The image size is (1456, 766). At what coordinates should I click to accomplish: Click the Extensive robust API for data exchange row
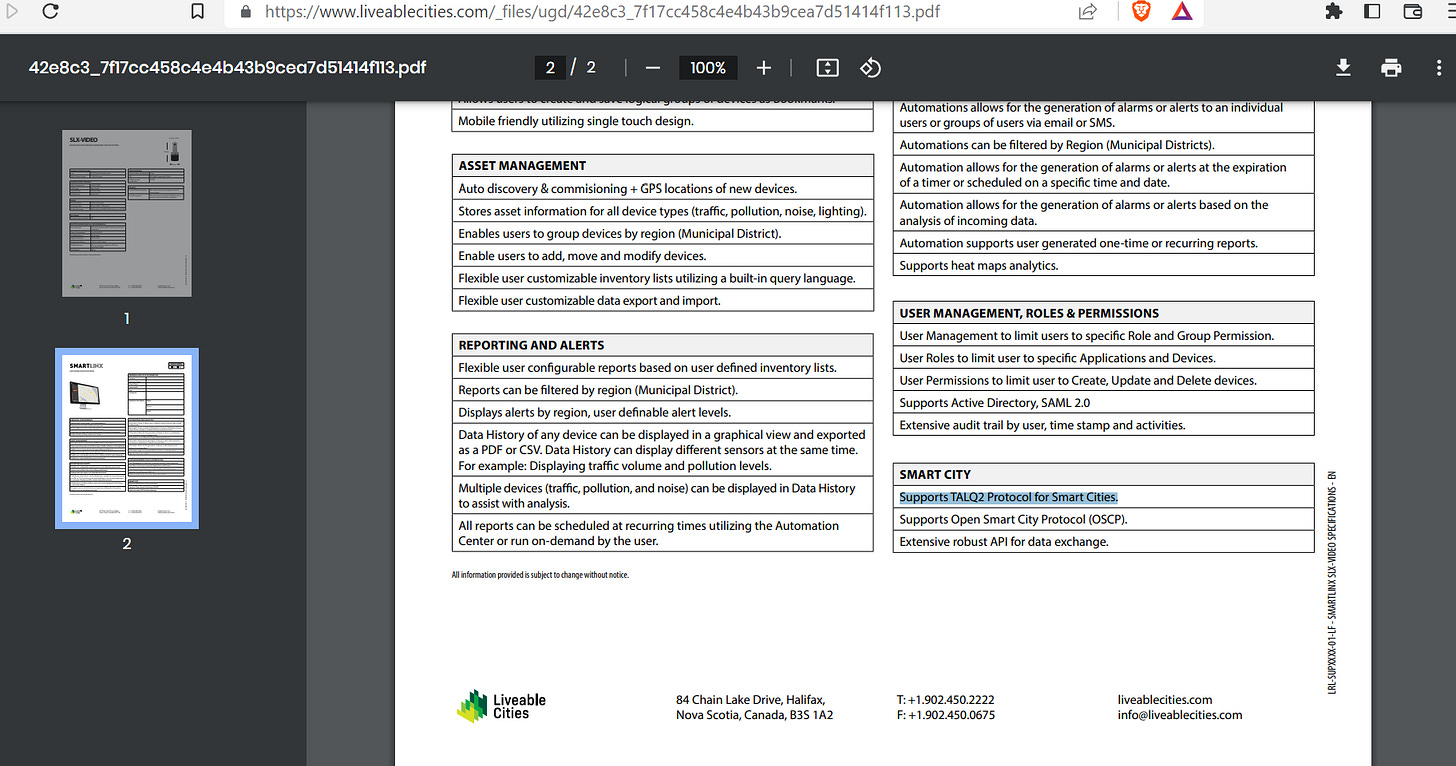1103,541
